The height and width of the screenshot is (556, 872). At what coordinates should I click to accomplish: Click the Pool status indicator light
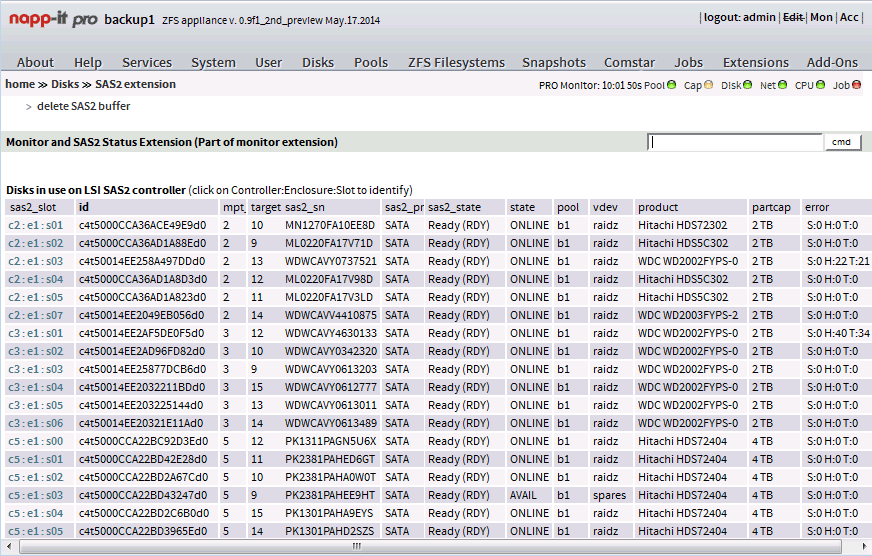(671, 85)
